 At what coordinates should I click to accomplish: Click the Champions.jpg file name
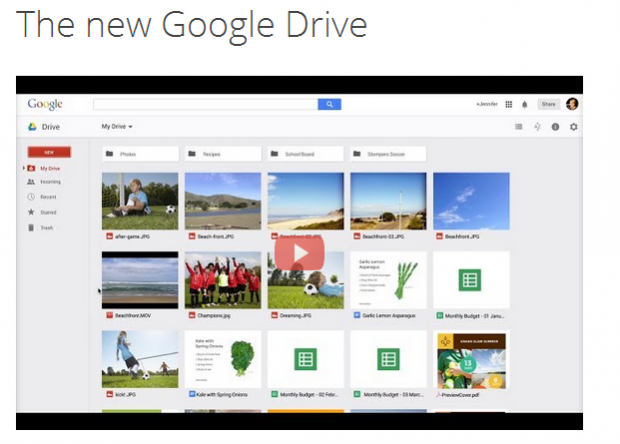(x=214, y=316)
